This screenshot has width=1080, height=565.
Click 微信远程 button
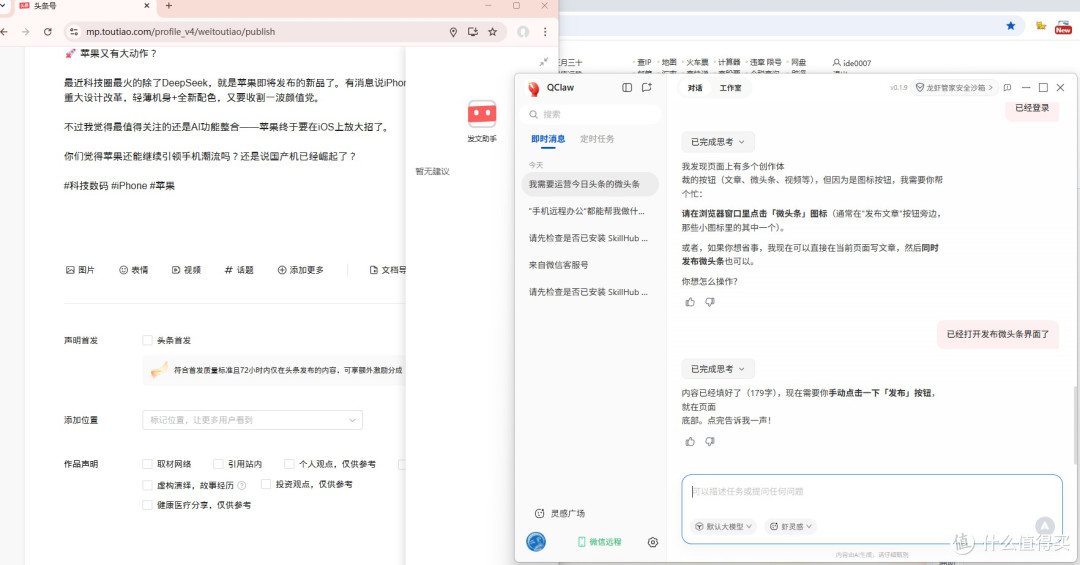[599, 542]
